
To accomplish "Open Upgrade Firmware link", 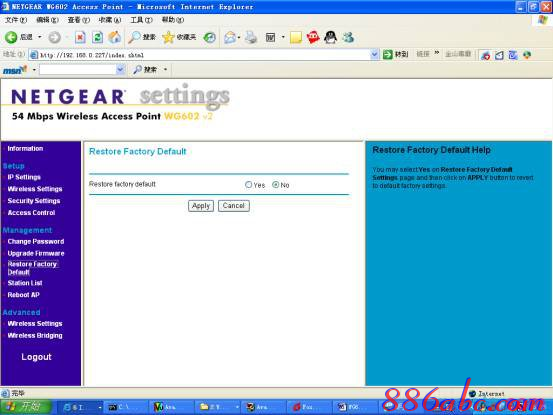I will pos(36,253).
